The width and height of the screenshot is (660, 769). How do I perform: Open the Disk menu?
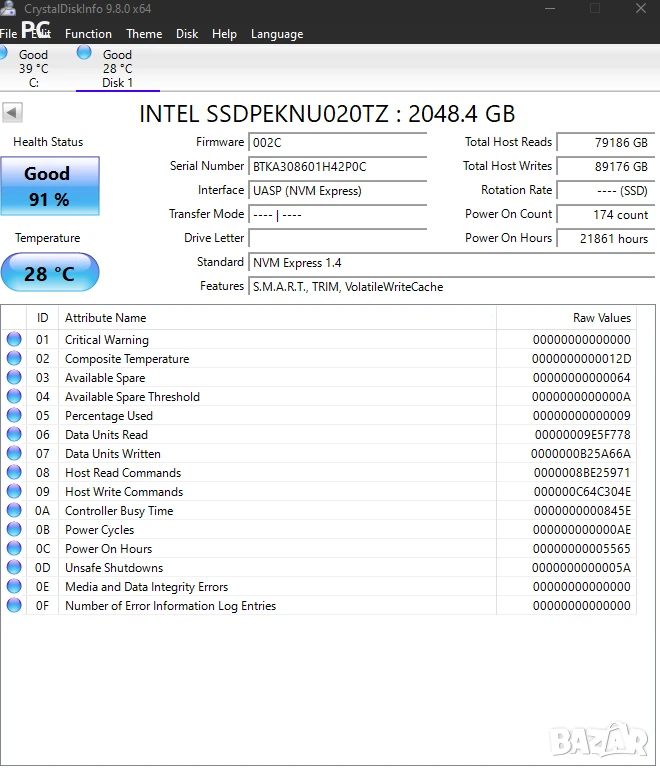pyautogui.click(x=187, y=34)
